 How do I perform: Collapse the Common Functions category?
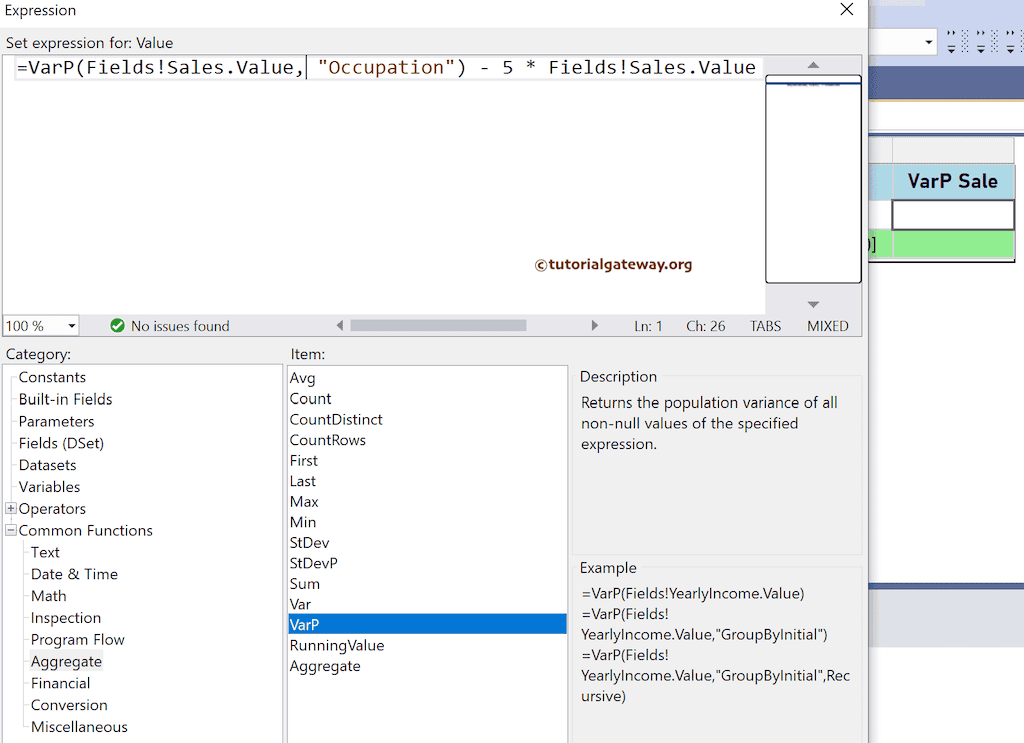(12, 530)
